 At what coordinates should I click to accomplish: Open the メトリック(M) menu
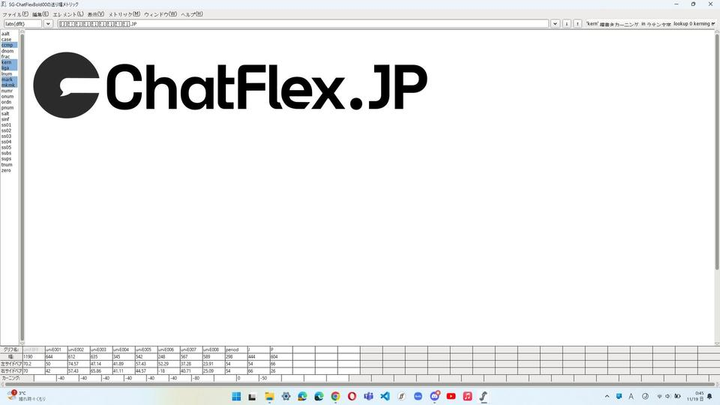pyautogui.click(x=124, y=14)
